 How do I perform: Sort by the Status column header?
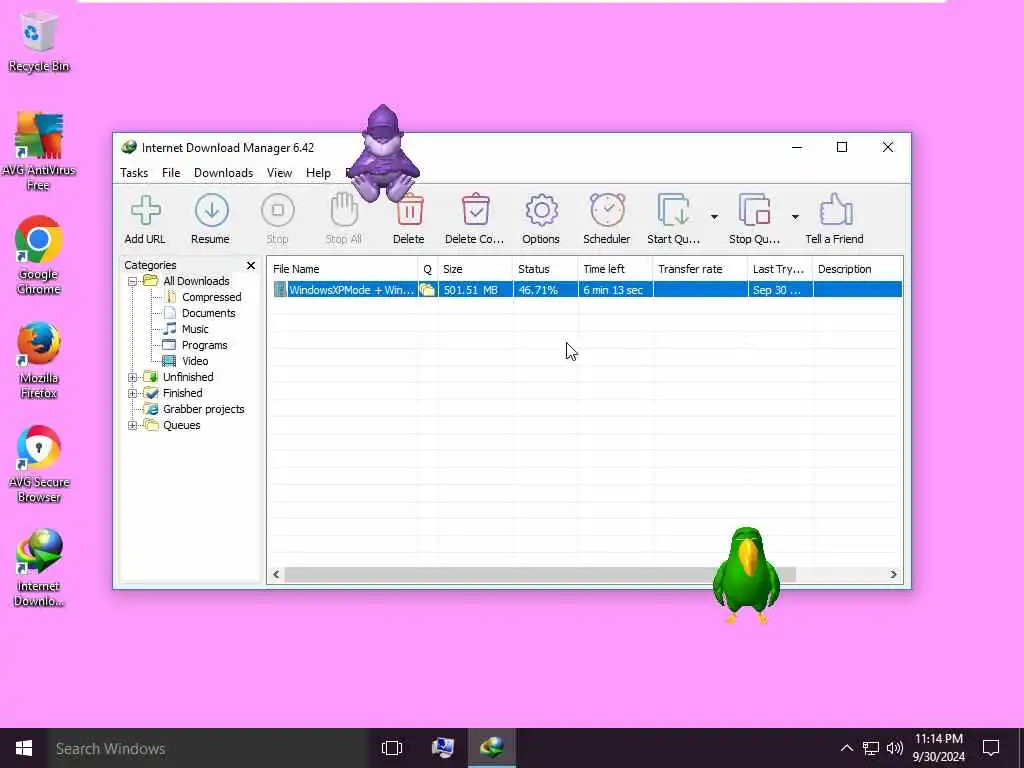tap(545, 269)
